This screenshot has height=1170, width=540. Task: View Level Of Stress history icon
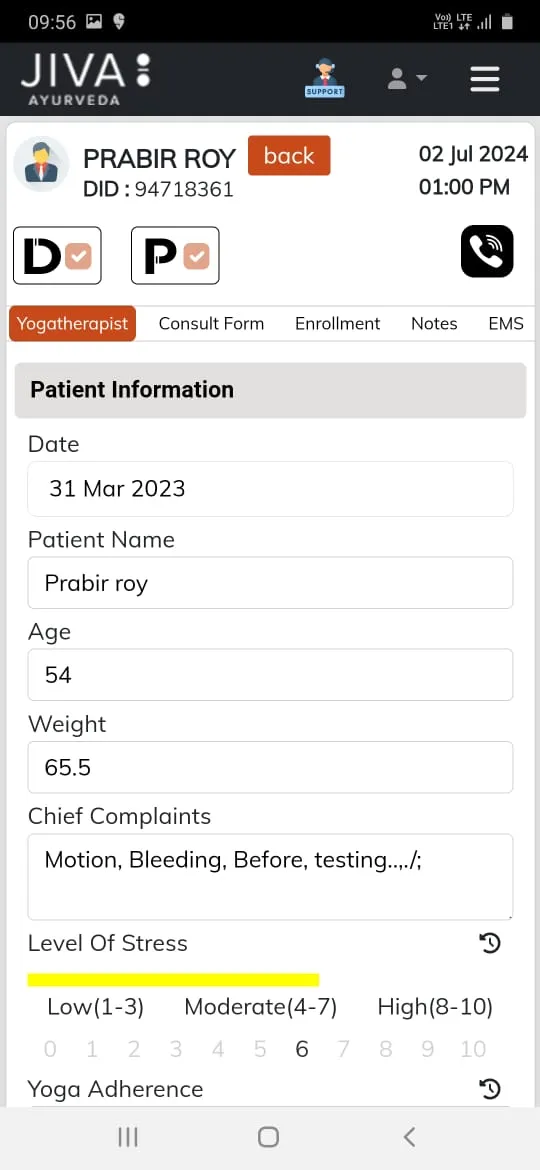pos(489,943)
